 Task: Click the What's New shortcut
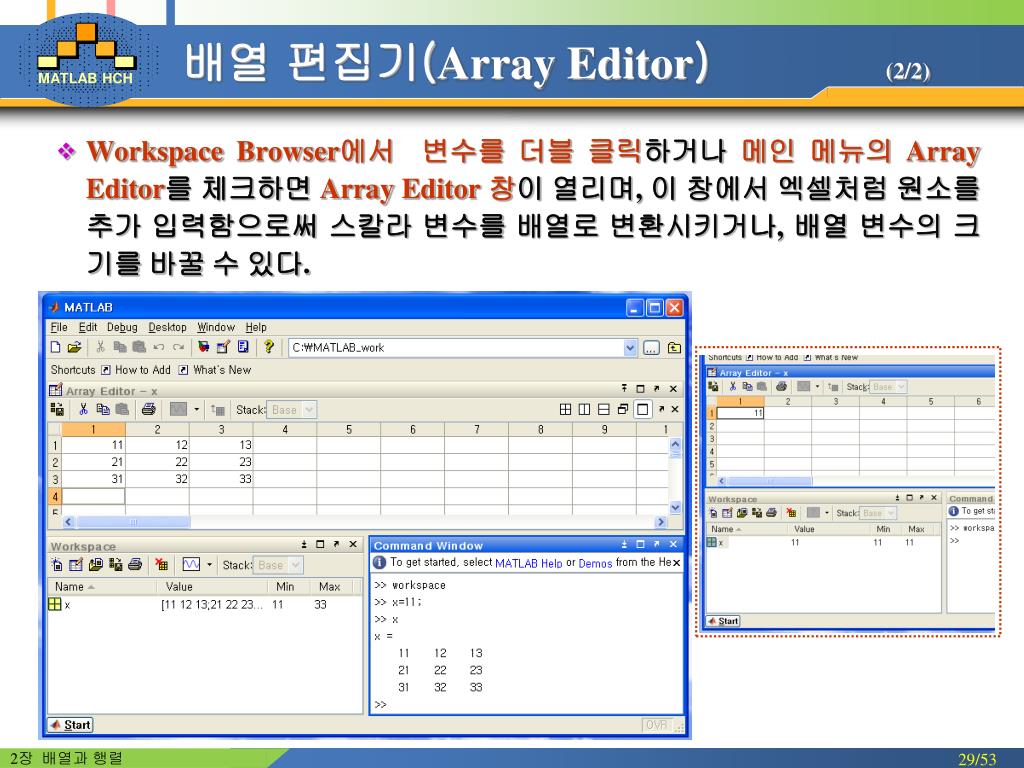[x=215, y=370]
